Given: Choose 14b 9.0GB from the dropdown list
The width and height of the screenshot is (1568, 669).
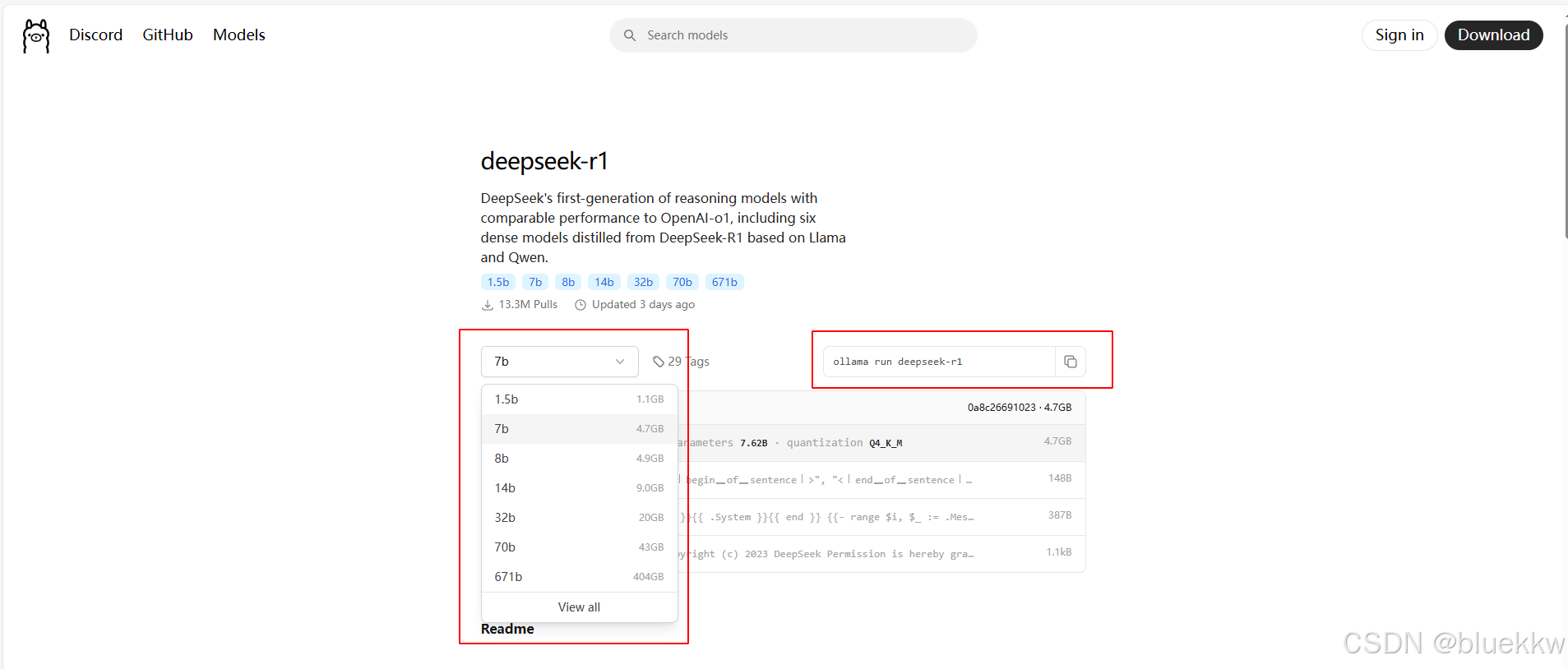Looking at the screenshot, I should [580, 488].
